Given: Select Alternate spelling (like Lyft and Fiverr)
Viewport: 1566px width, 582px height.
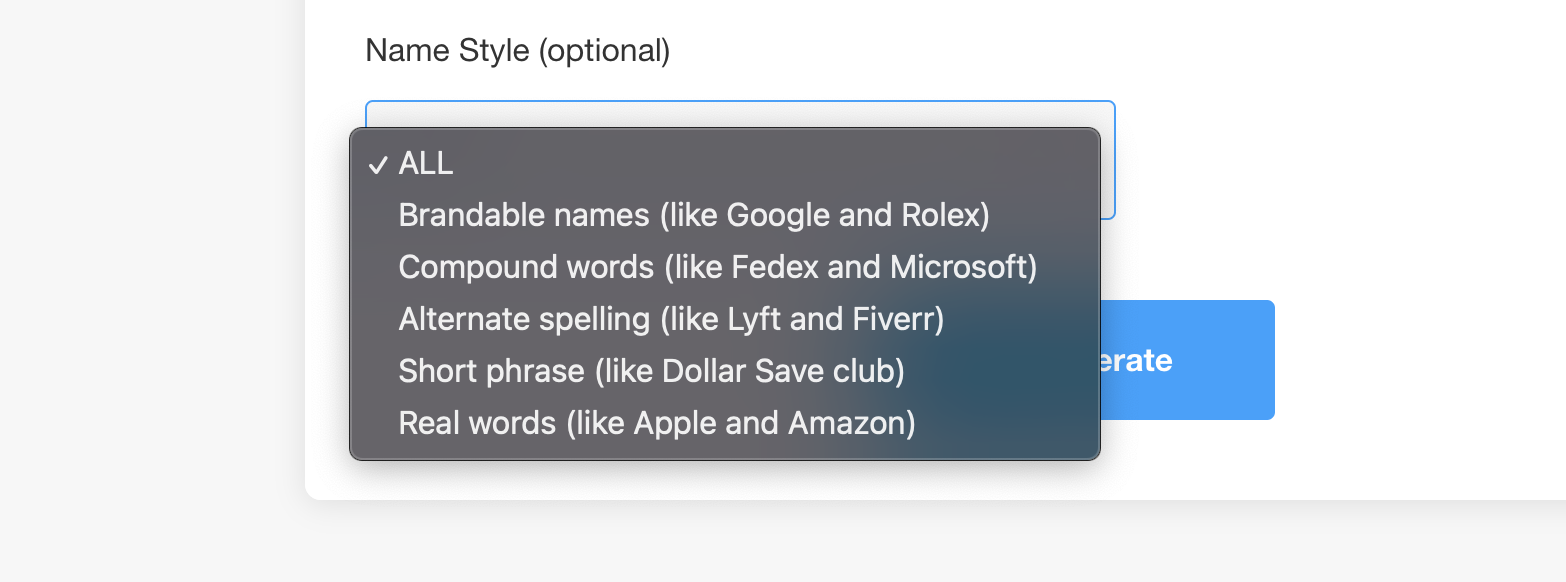Looking at the screenshot, I should [671, 320].
